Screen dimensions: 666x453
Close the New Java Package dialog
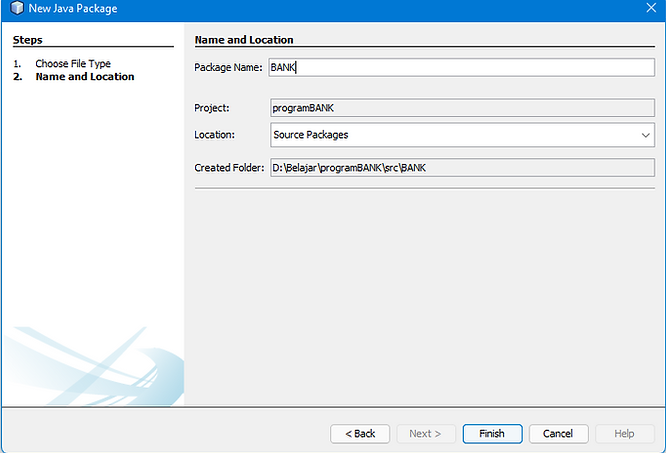(651, 8)
